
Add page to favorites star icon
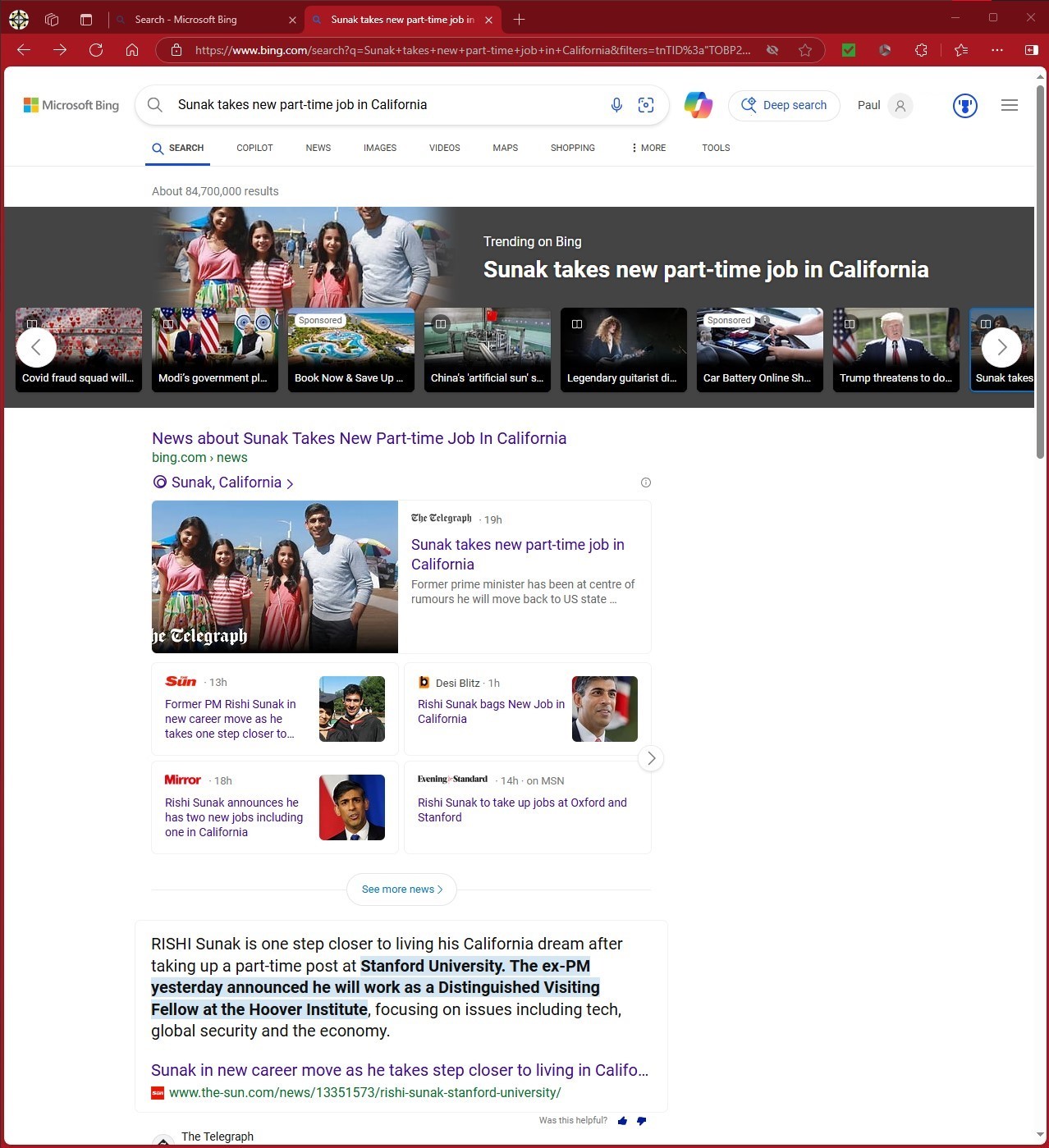click(x=805, y=50)
